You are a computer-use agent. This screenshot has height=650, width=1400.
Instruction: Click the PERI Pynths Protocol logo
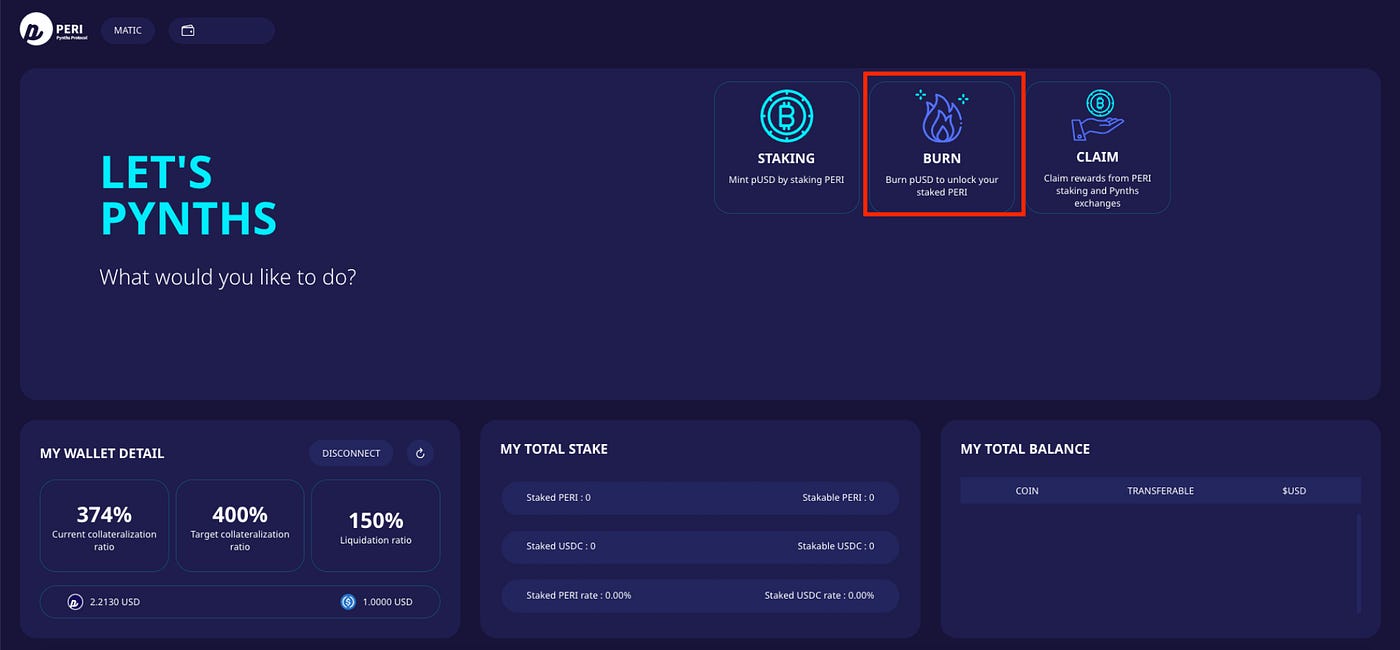pyautogui.click(x=55, y=30)
